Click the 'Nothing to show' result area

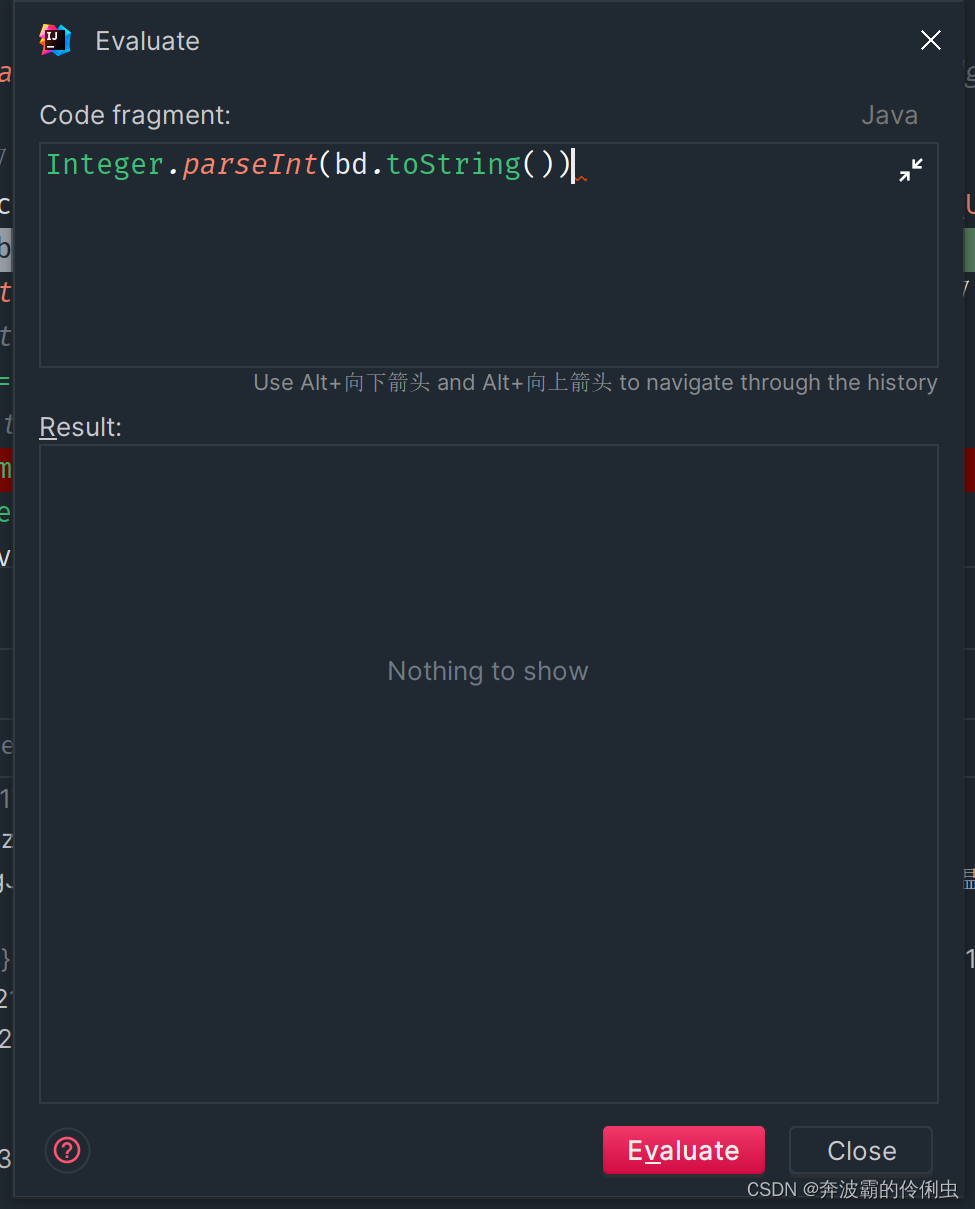(488, 671)
